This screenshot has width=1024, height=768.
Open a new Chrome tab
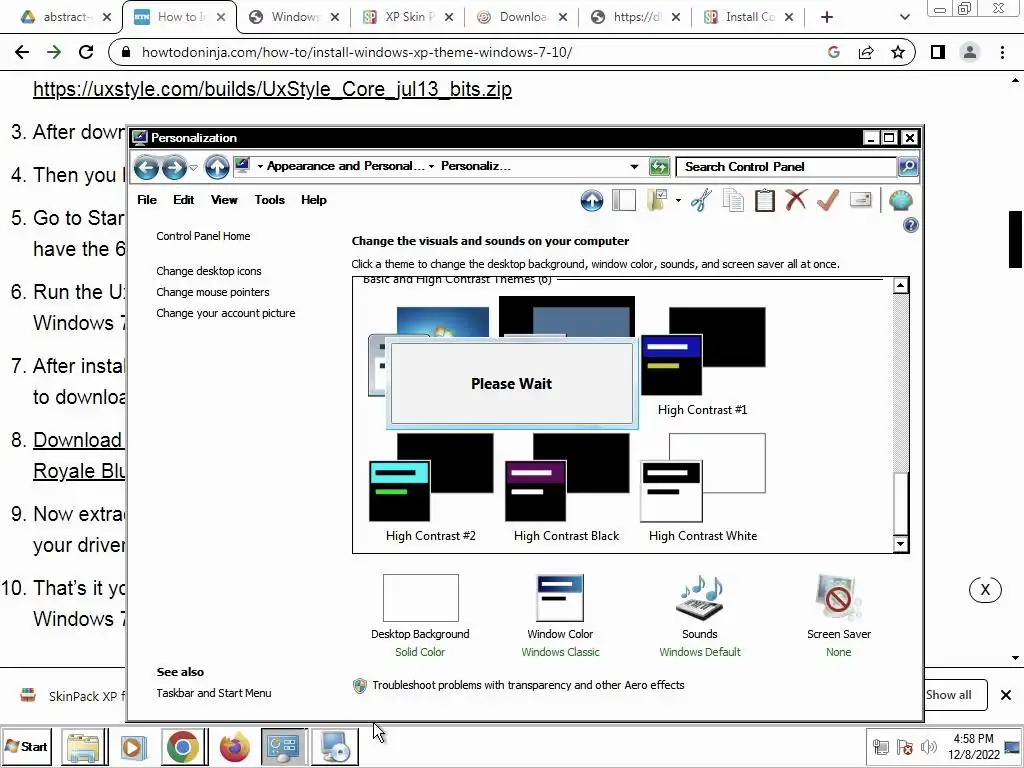[x=827, y=17]
